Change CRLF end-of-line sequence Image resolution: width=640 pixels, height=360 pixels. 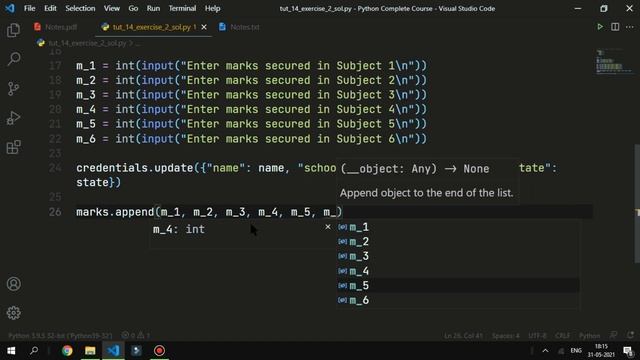click(562, 336)
